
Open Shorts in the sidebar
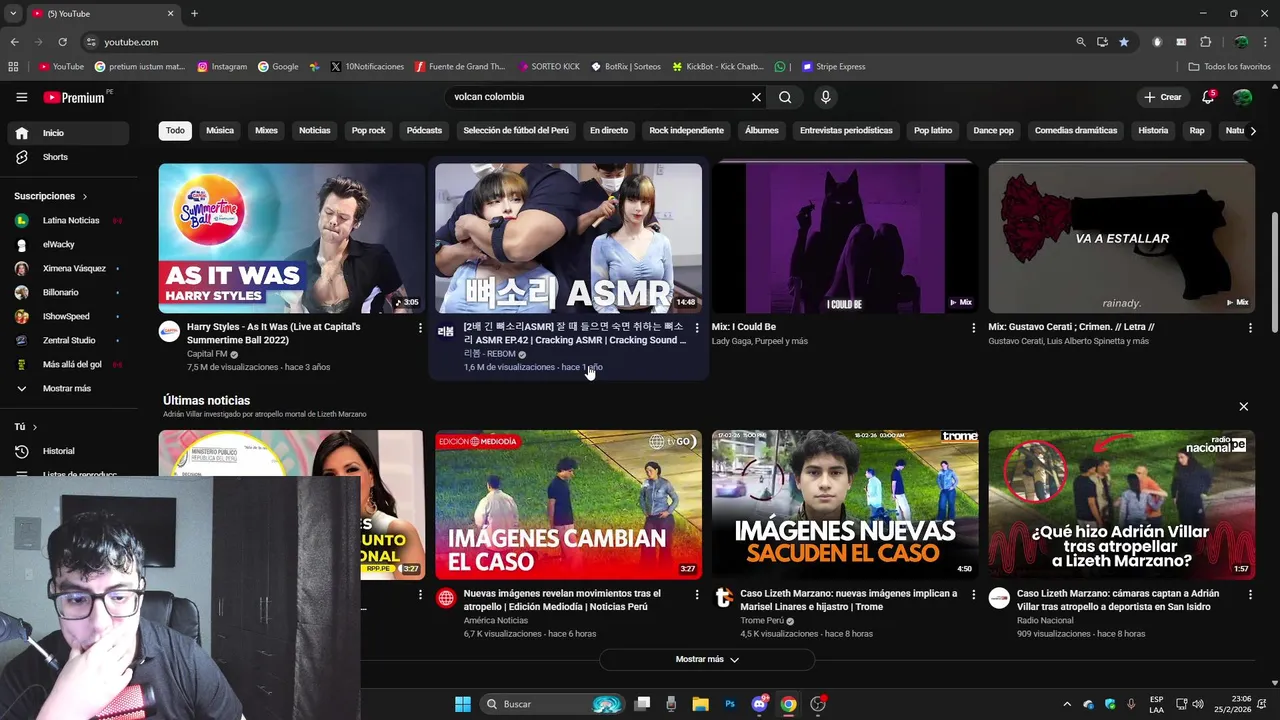(x=66, y=157)
